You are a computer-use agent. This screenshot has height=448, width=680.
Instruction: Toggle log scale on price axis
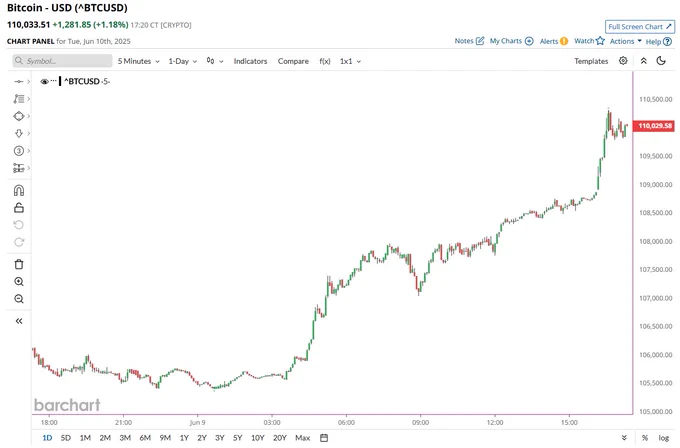tap(664, 438)
